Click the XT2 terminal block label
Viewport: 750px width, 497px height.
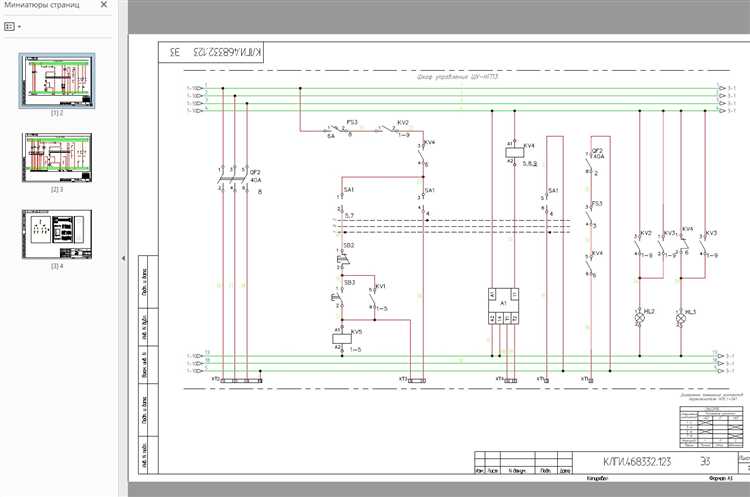coord(215,379)
